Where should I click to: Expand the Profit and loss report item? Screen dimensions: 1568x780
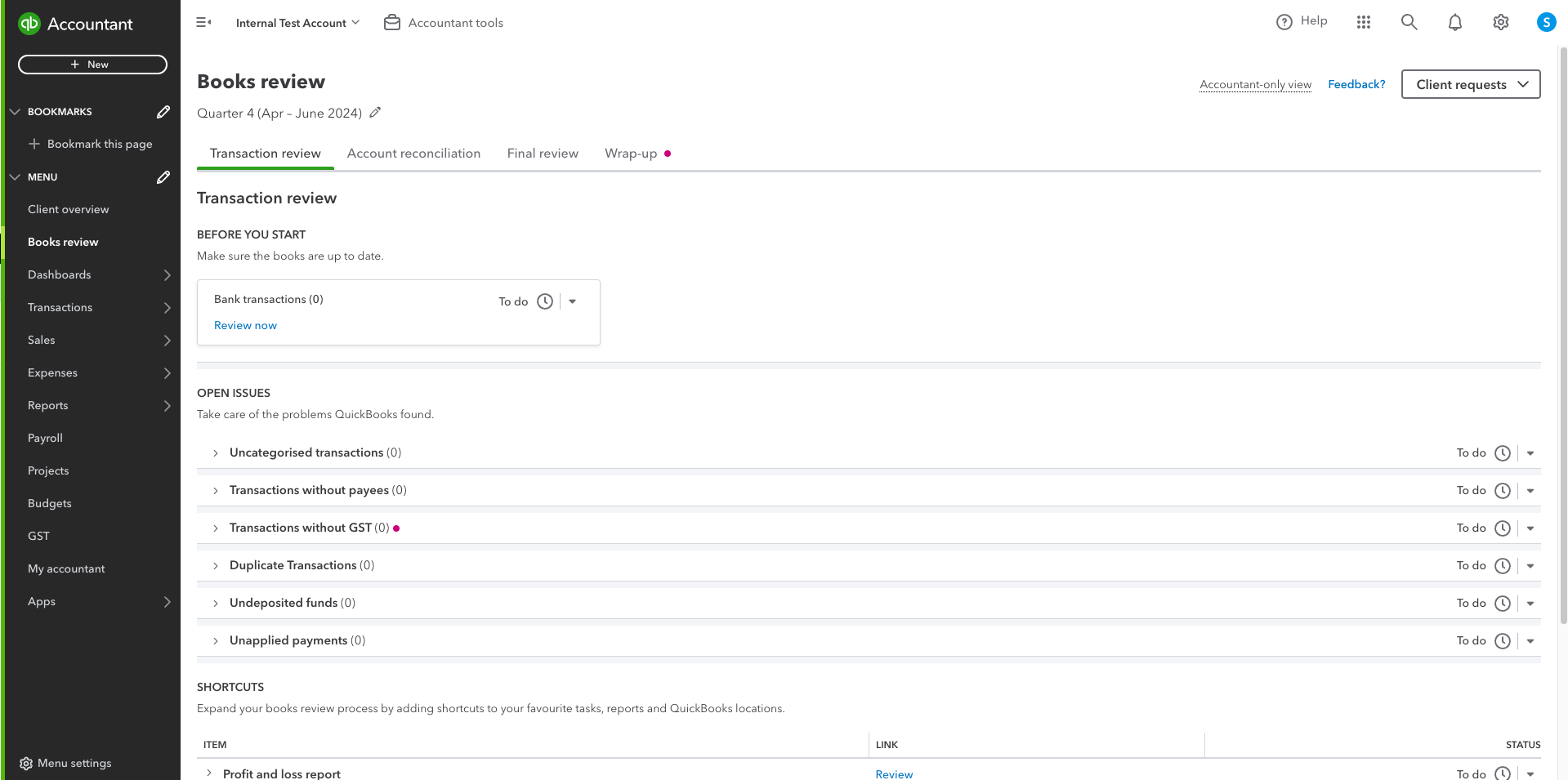tap(209, 773)
